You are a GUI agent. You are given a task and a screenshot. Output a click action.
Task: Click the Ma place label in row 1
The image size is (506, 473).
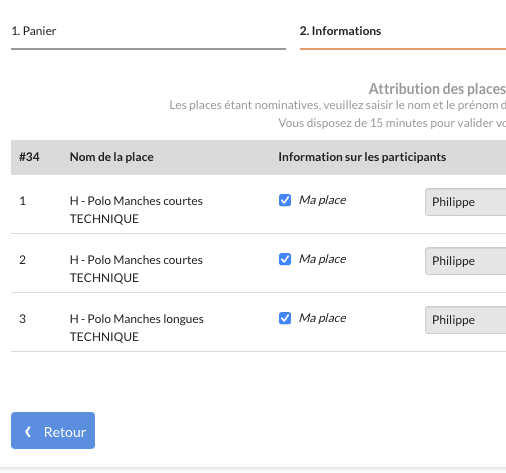[322, 200]
